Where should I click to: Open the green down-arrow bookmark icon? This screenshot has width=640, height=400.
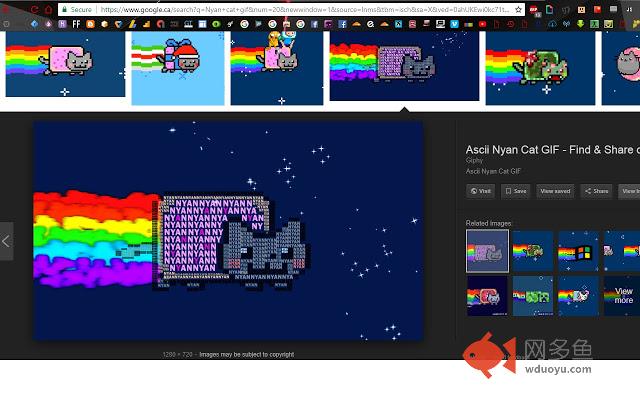(x=580, y=24)
